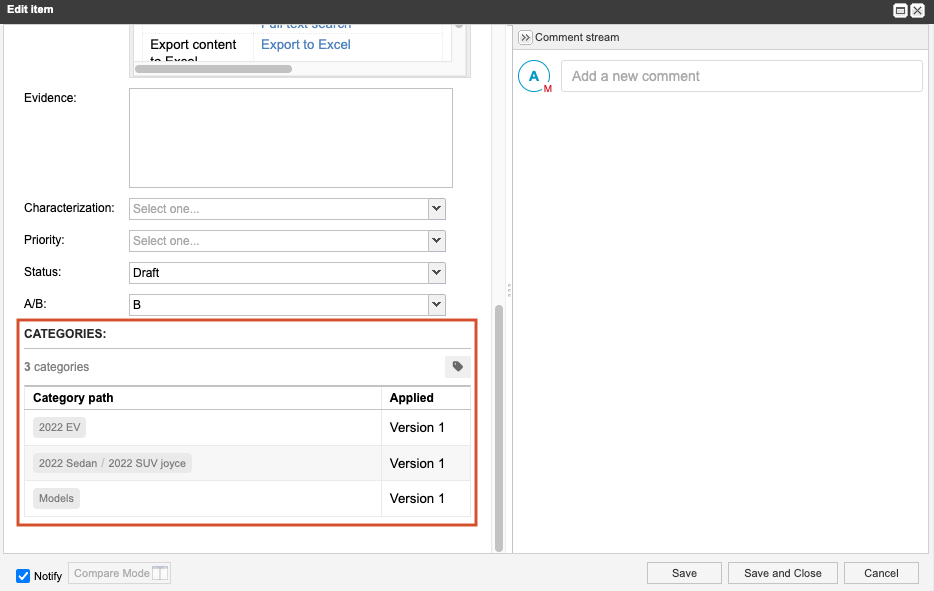The image size is (934, 591).
Task: Click Version 1 in the Models row
Action: tap(417, 498)
